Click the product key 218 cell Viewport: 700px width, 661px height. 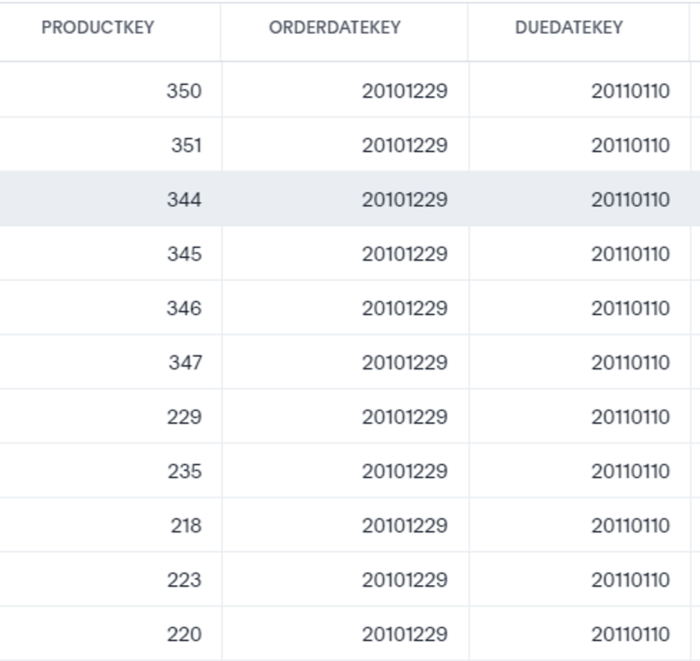pyautogui.click(x=185, y=525)
